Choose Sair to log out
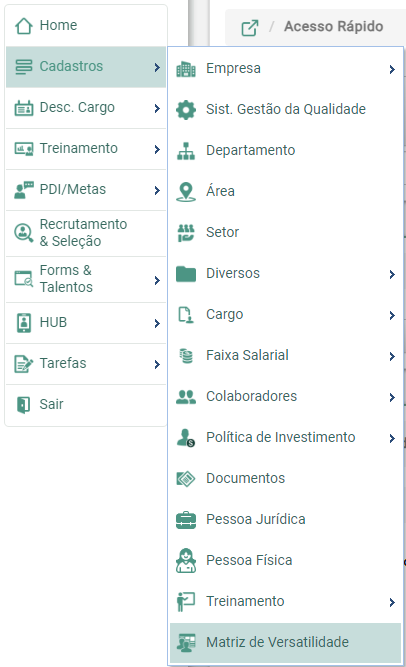Screen dimensions: 406x667 51,404
